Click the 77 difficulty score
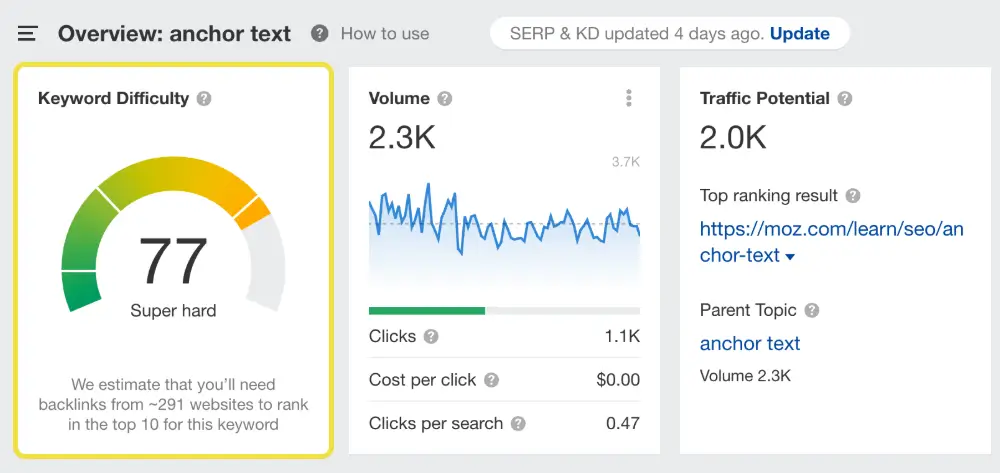Viewport: 1000px width, 473px height. tap(173, 262)
